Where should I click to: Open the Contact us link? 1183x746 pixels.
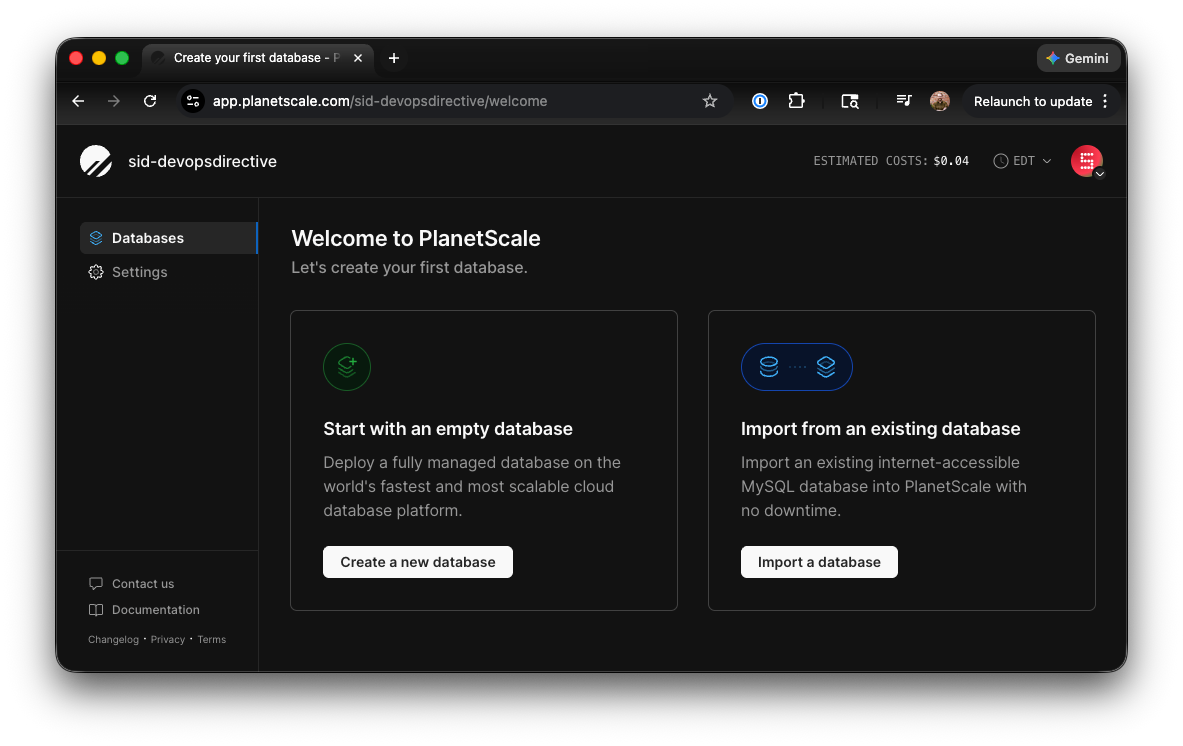(x=142, y=584)
